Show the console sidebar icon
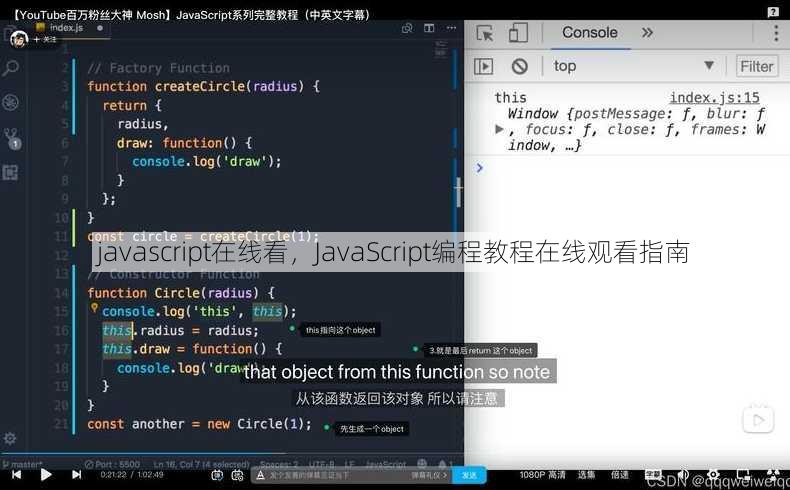790x490 pixels. coord(484,66)
